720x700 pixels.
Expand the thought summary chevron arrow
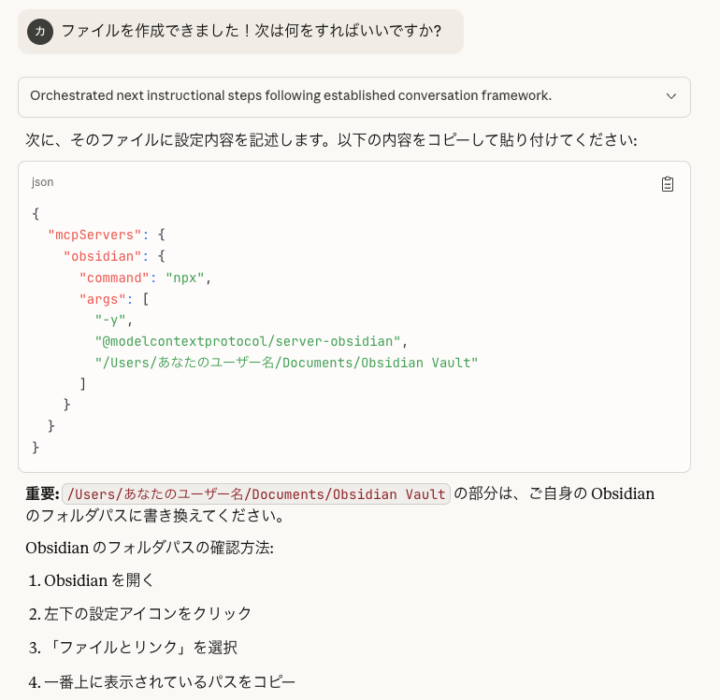click(x=671, y=96)
